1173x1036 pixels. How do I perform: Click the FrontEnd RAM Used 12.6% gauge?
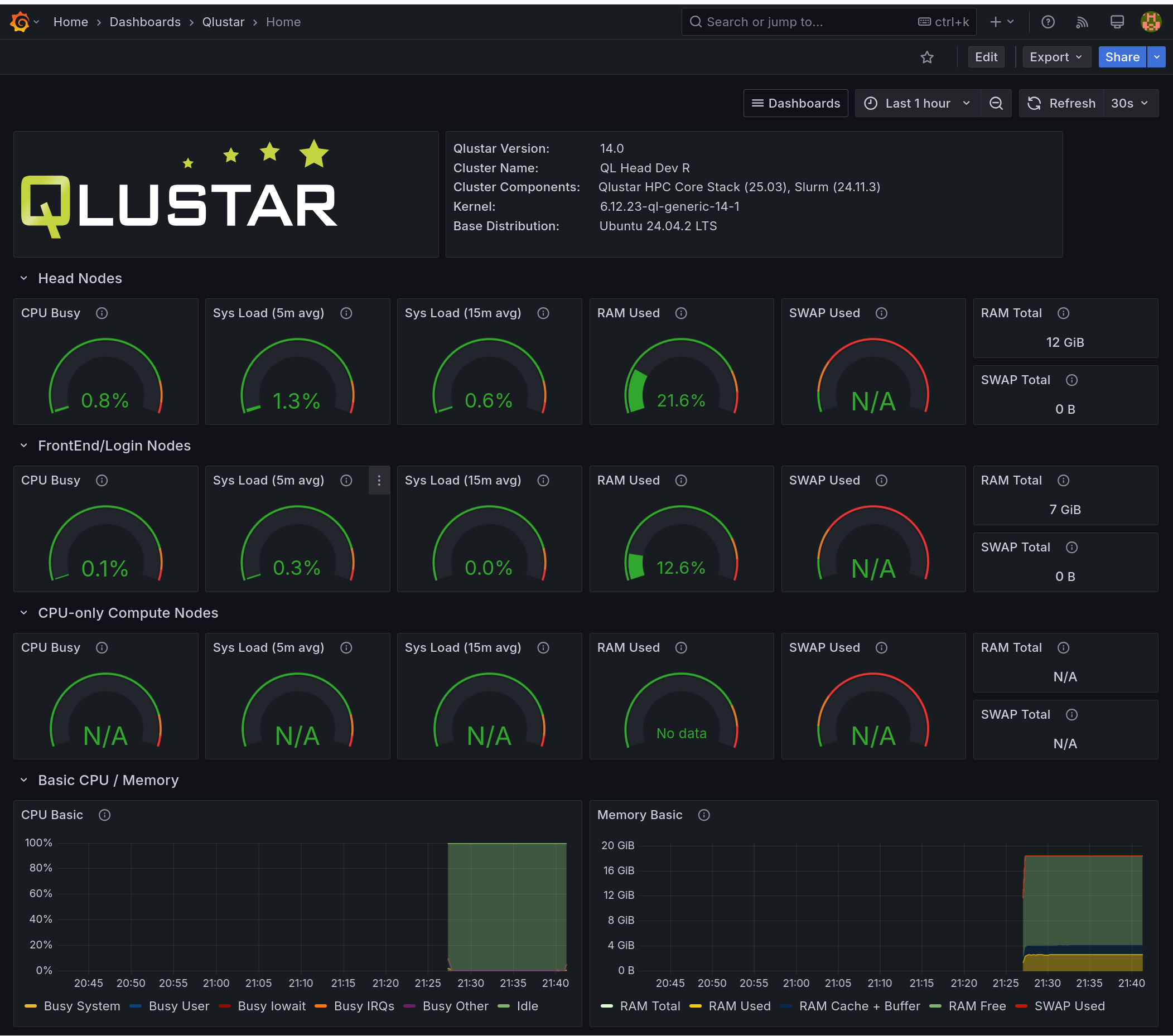681,544
